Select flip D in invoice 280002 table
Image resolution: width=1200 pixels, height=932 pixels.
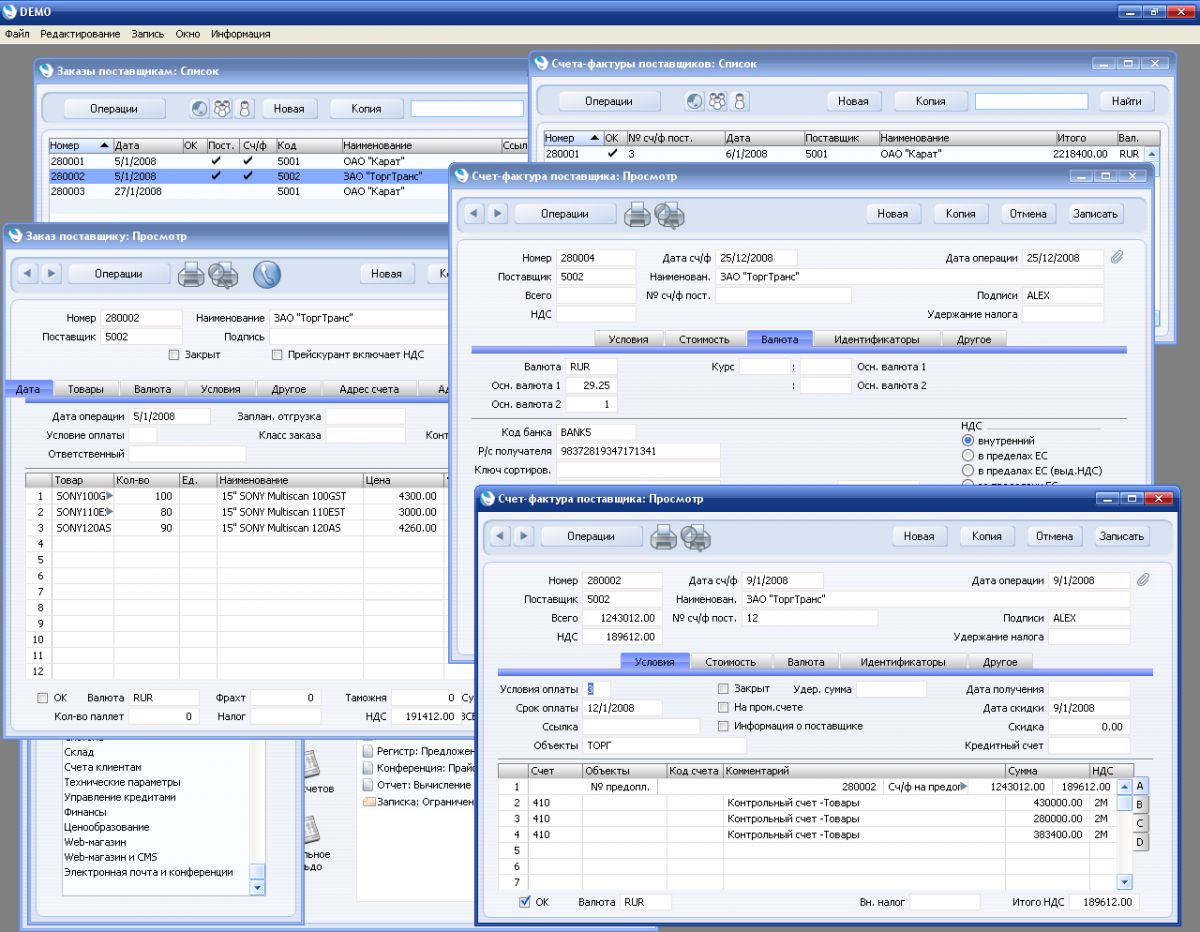click(x=1140, y=842)
